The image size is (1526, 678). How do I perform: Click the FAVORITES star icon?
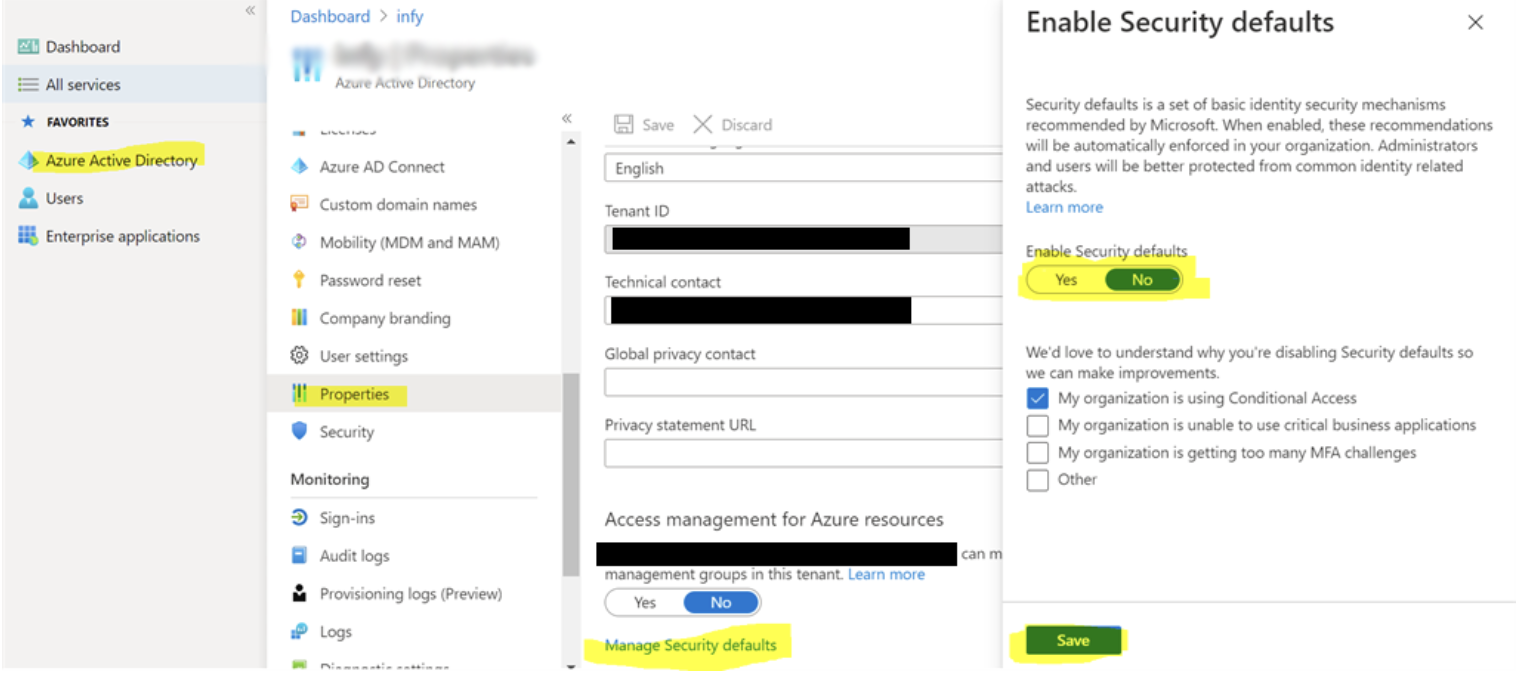click(x=28, y=122)
